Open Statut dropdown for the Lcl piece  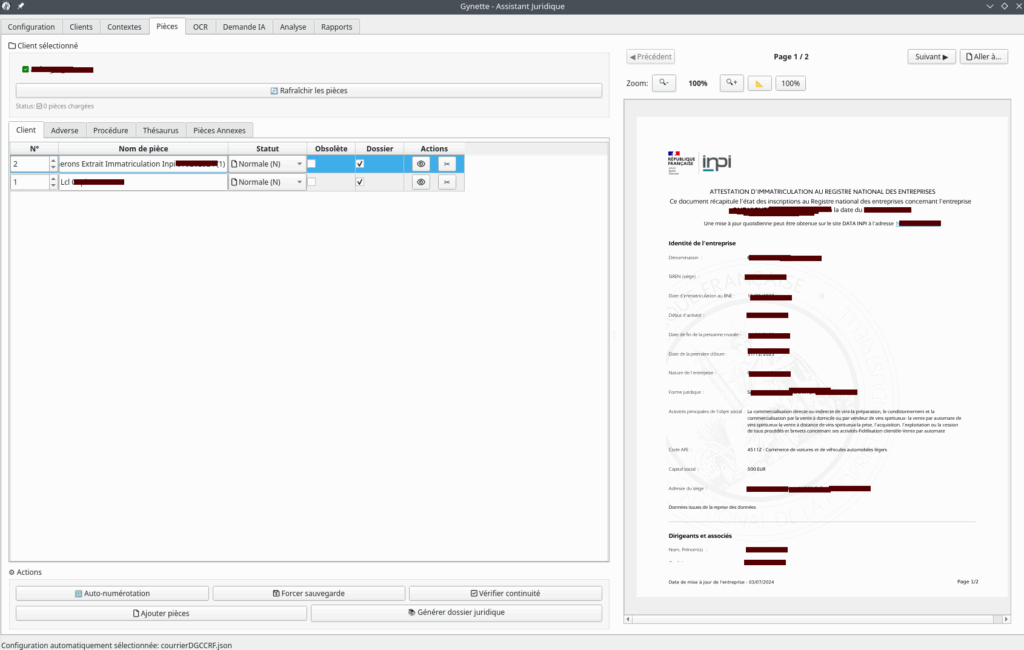[267, 182]
